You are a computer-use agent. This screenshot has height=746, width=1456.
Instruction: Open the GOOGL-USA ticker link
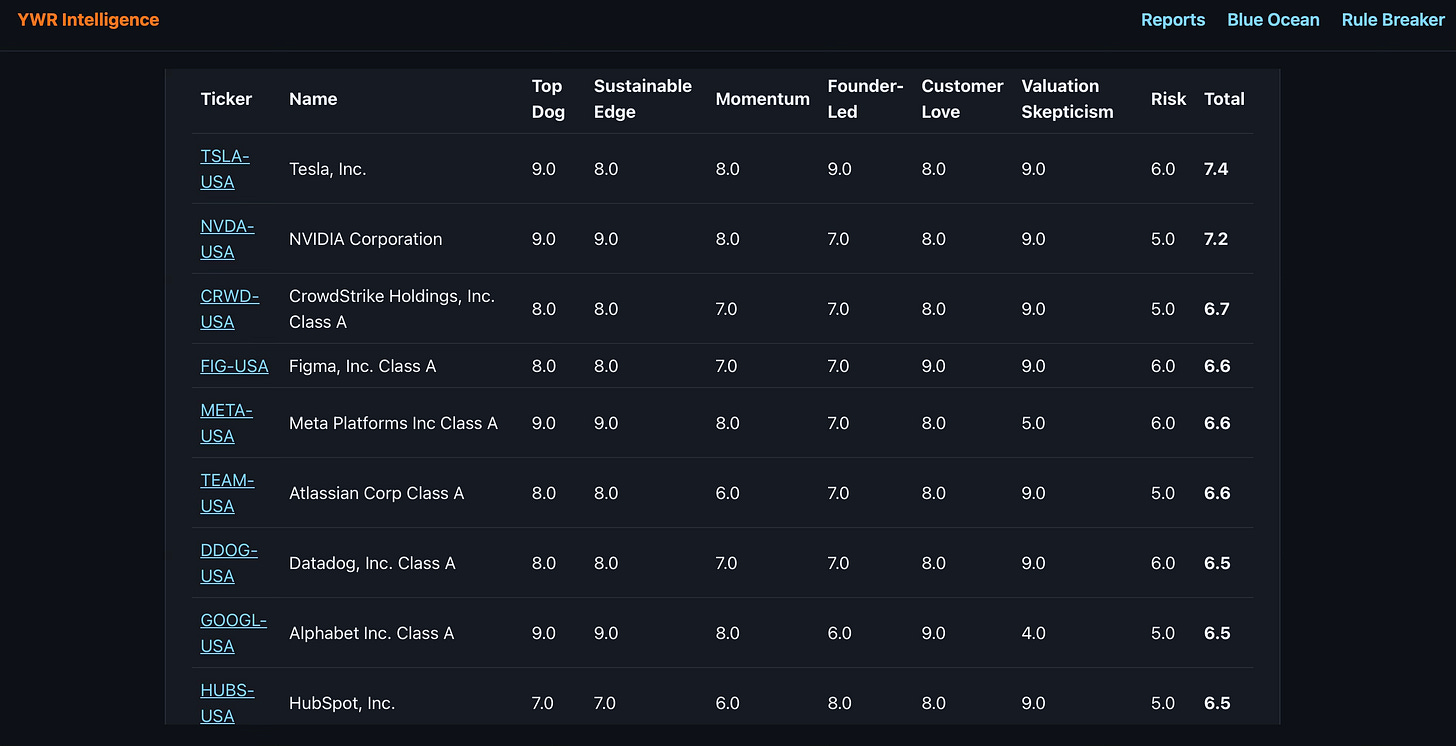[233, 633]
